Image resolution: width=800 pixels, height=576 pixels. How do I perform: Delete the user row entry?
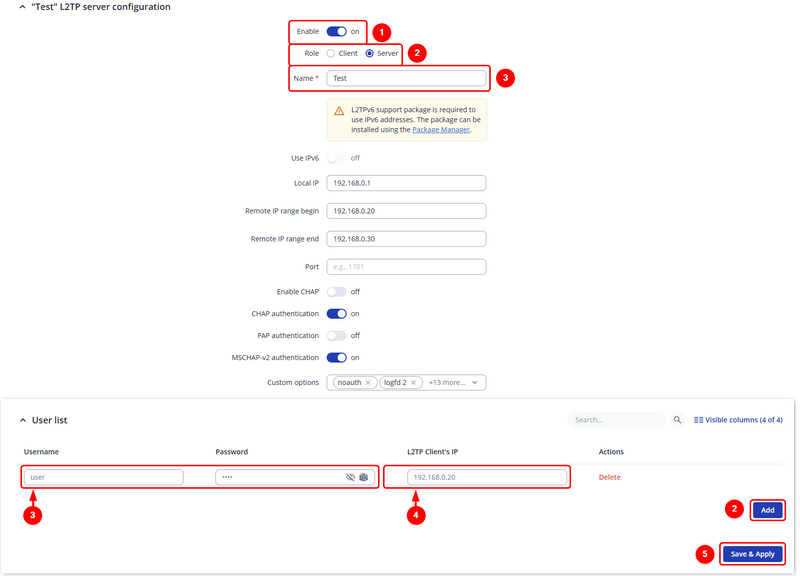(x=609, y=478)
